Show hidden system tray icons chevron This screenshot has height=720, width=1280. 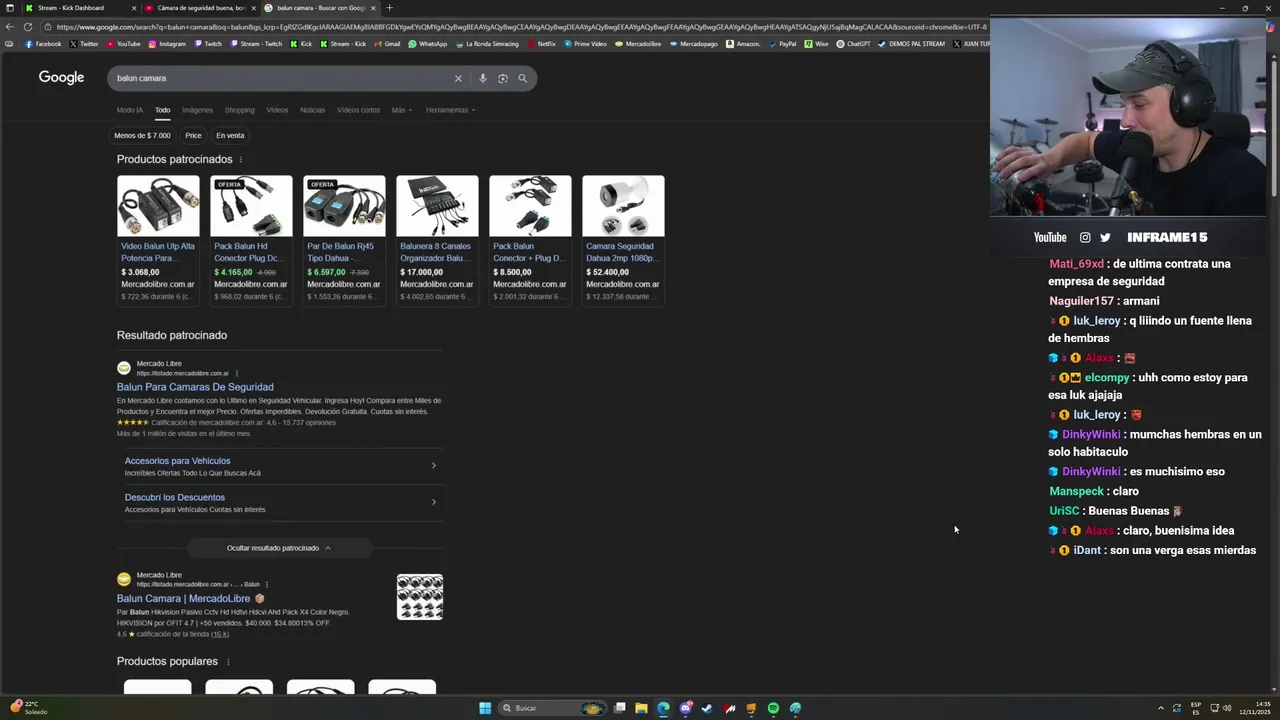coord(1160,708)
